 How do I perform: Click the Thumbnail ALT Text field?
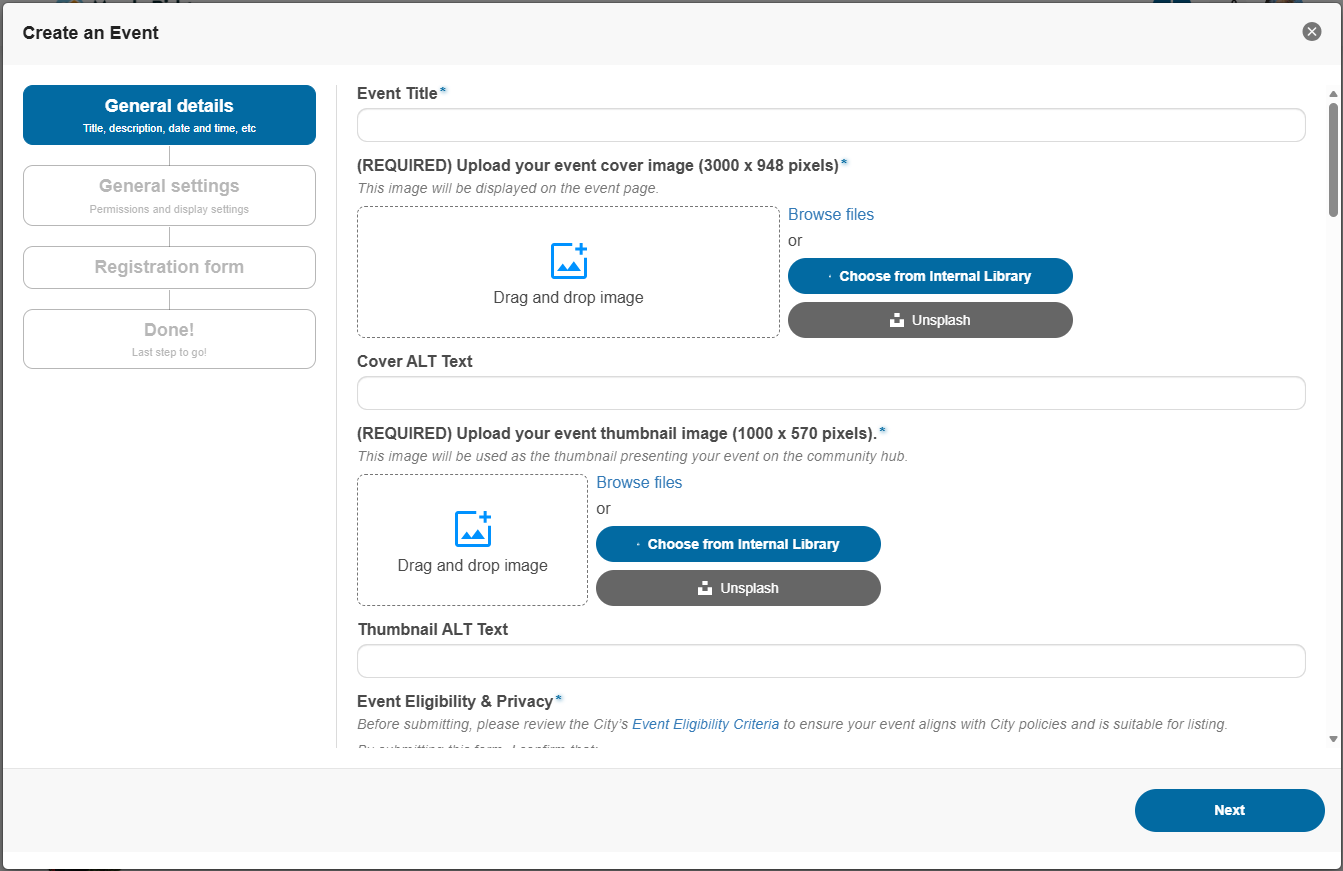tap(831, 661)
